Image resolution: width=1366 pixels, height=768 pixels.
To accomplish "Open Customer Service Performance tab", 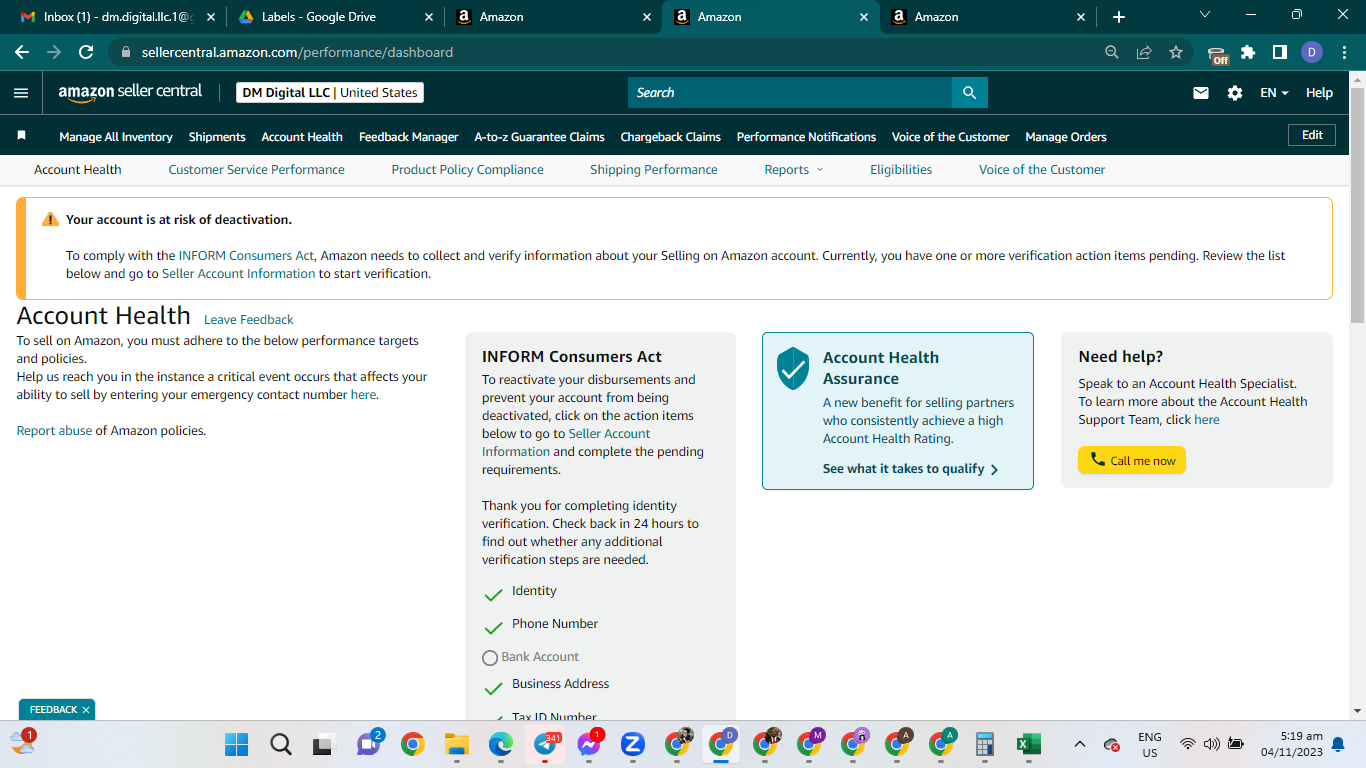I will [257, 170].
